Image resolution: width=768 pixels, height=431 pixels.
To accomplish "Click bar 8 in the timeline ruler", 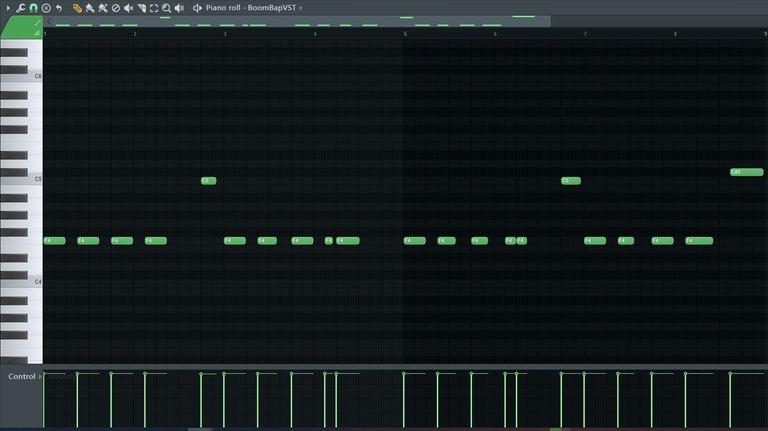I will pos(675,34).
